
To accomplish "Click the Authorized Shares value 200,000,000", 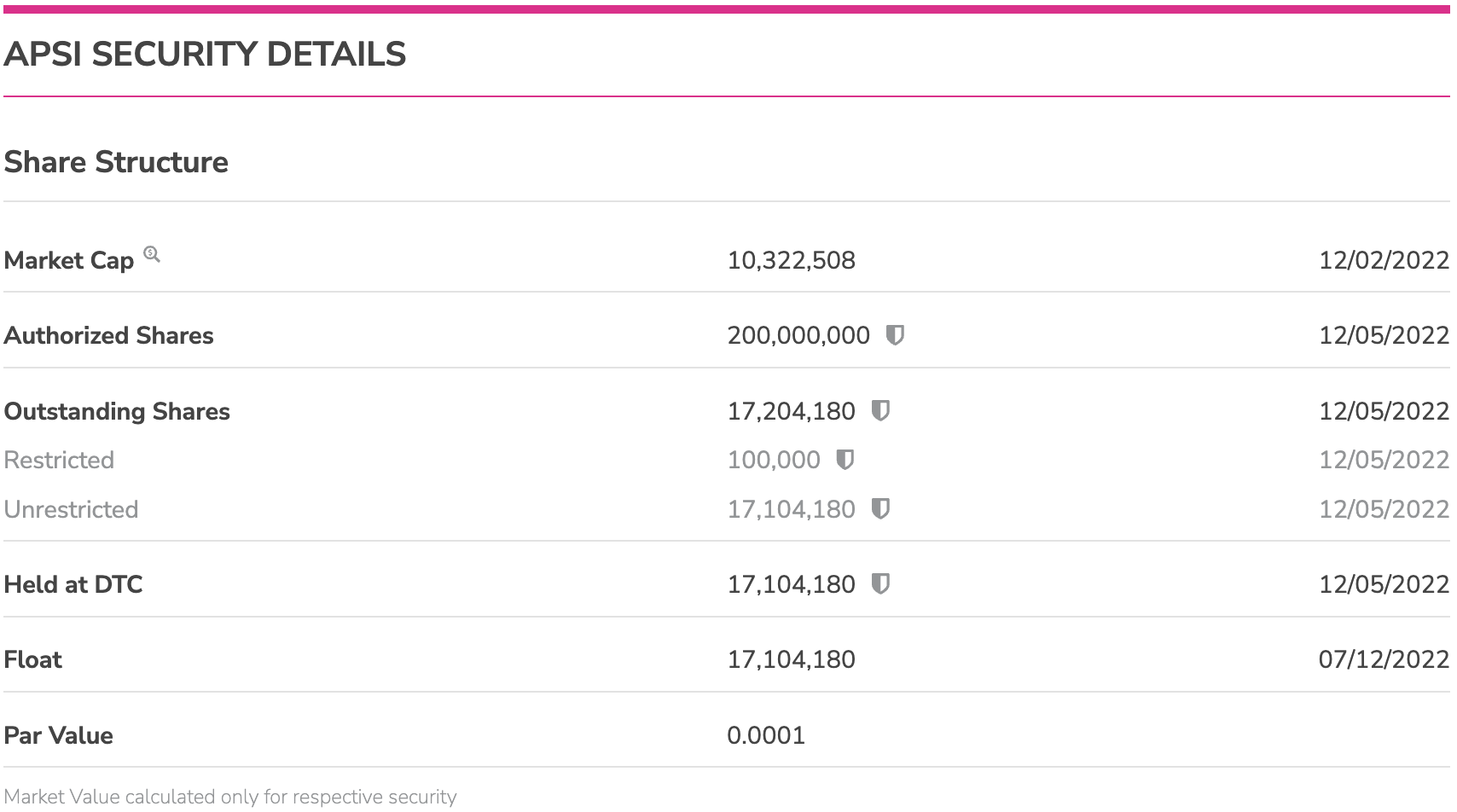I will pyautogui.click(x=798, y=335).
